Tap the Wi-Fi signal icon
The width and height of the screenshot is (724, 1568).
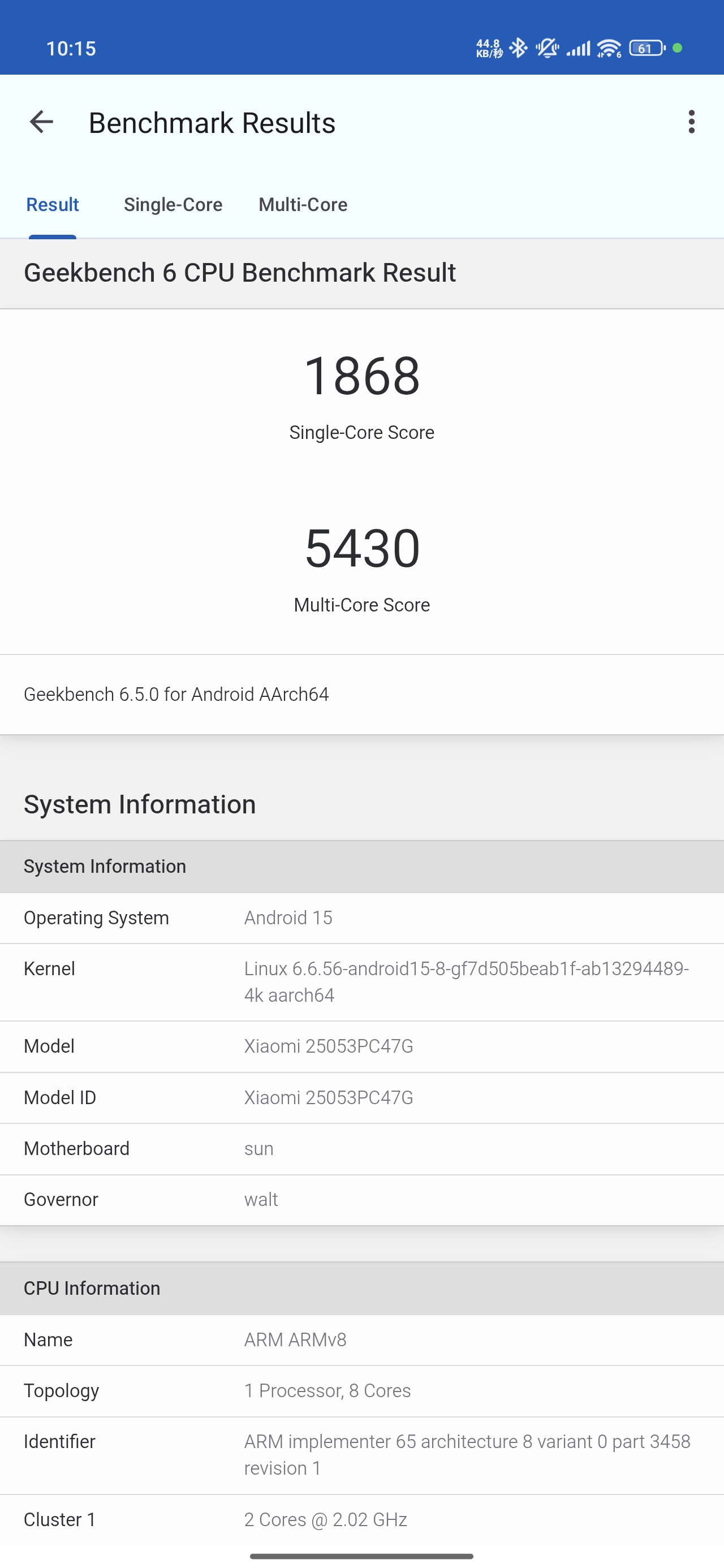pos(609,48)
